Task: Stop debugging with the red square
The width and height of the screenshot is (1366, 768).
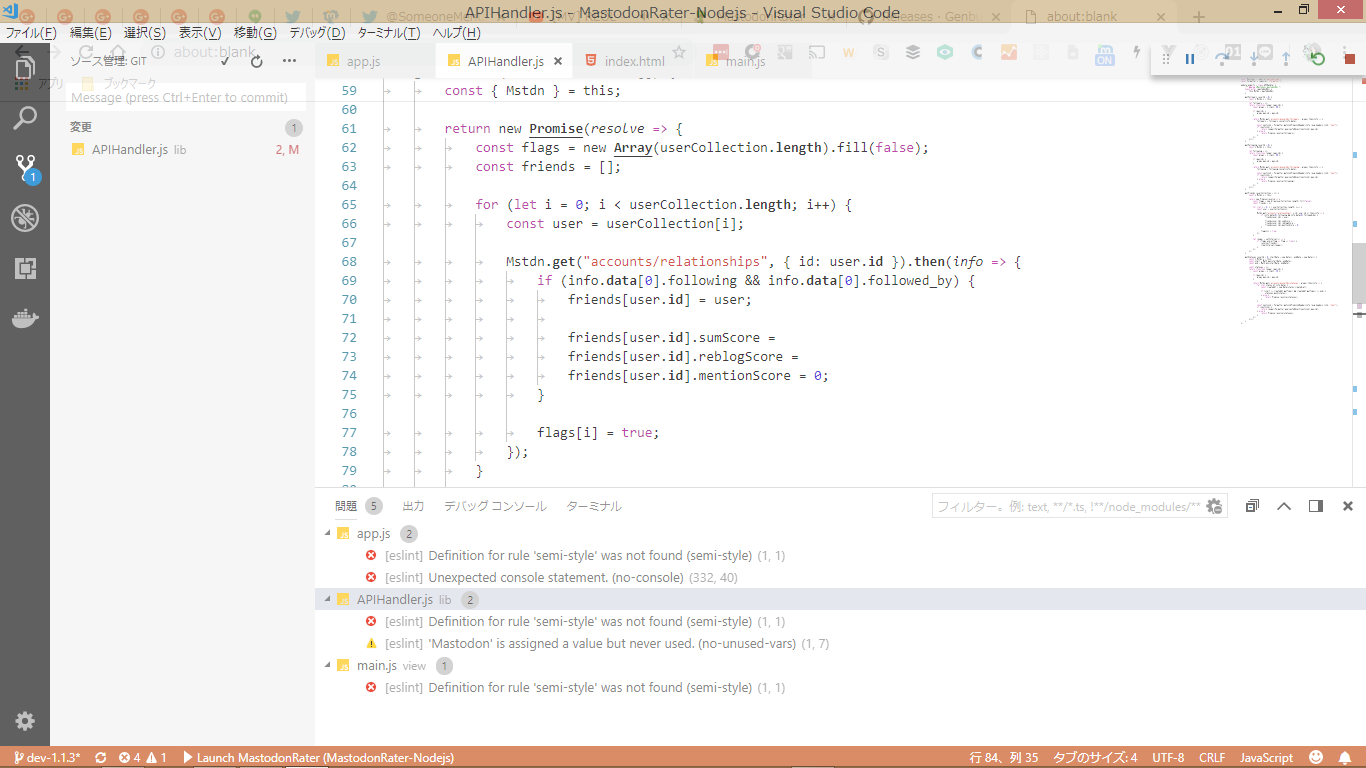Action: point(1349,59)
